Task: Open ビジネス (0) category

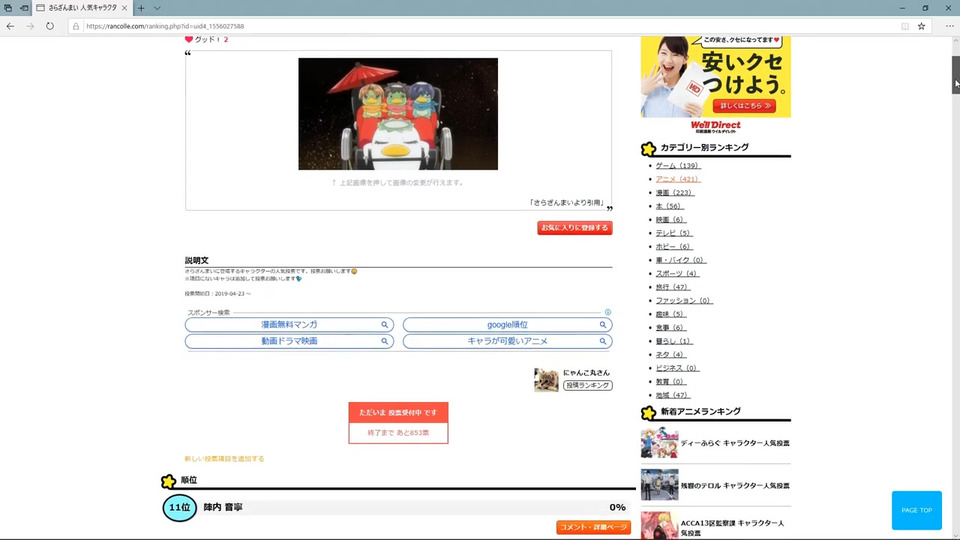Action: point(677,368)
